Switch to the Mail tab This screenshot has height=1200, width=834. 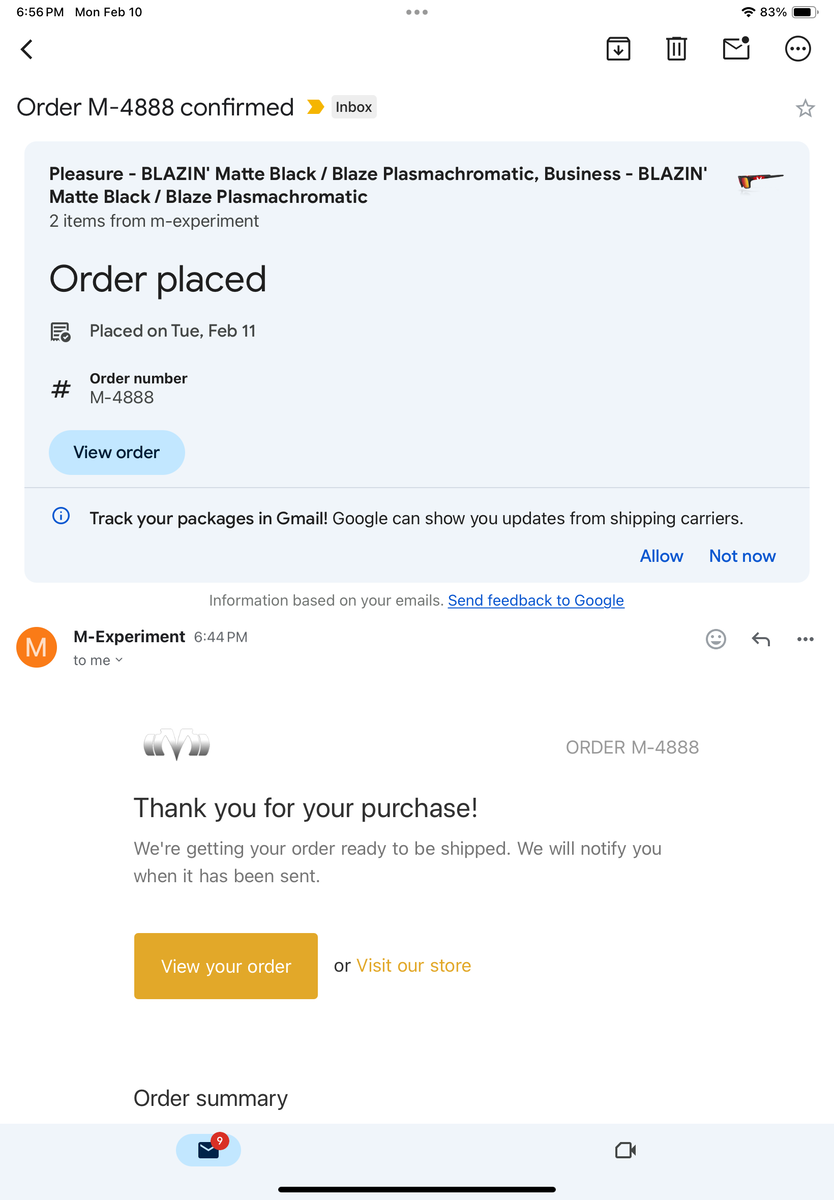[x=208, y=1150]
